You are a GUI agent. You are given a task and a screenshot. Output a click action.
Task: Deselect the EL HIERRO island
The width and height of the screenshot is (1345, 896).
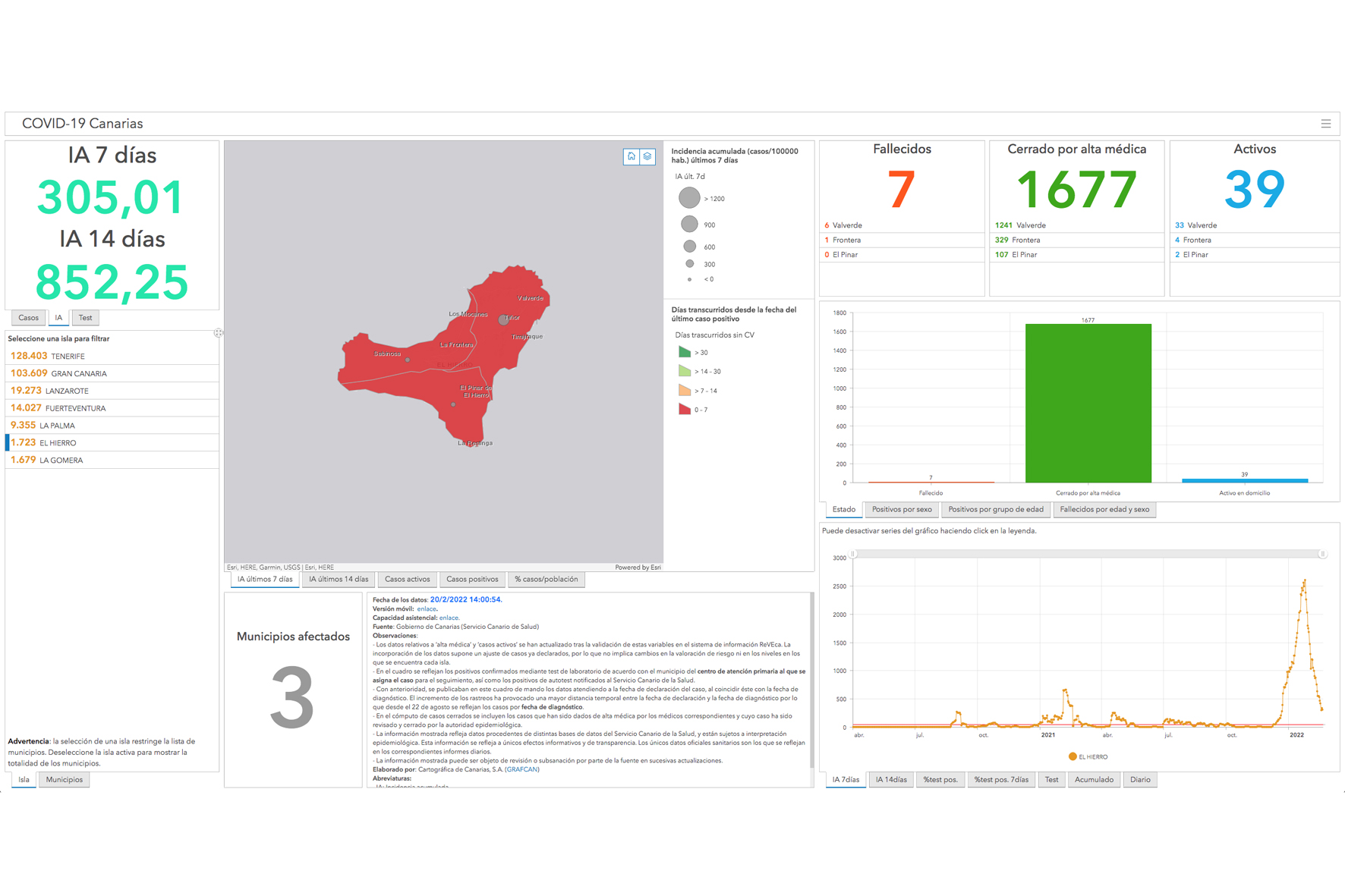click(x=58, y=442)
